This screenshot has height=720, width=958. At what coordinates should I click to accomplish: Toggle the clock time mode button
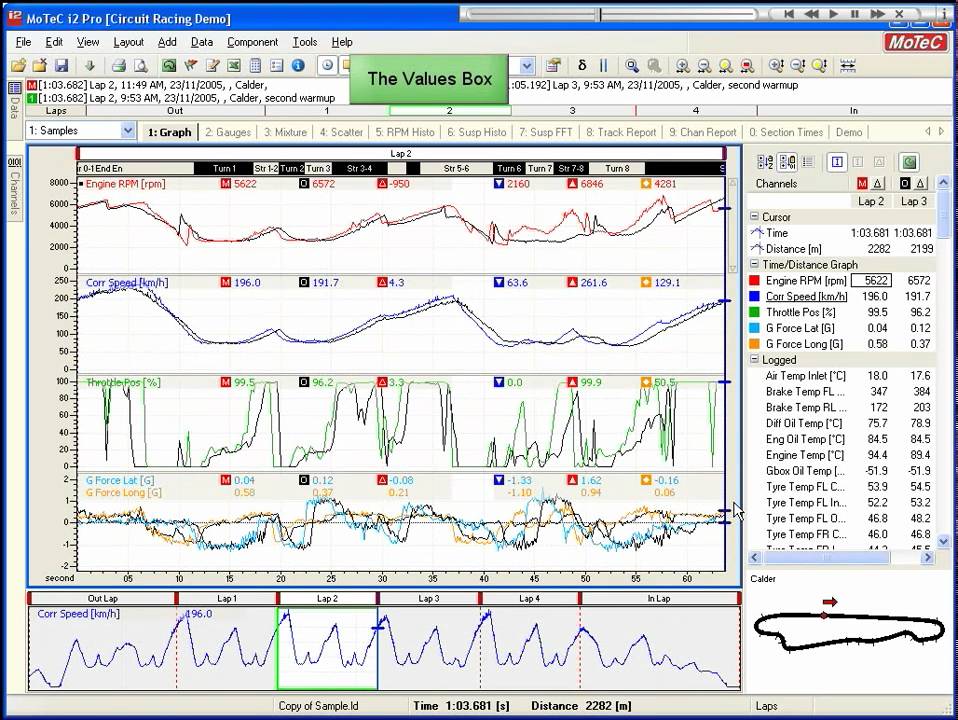tap(328, 65)
